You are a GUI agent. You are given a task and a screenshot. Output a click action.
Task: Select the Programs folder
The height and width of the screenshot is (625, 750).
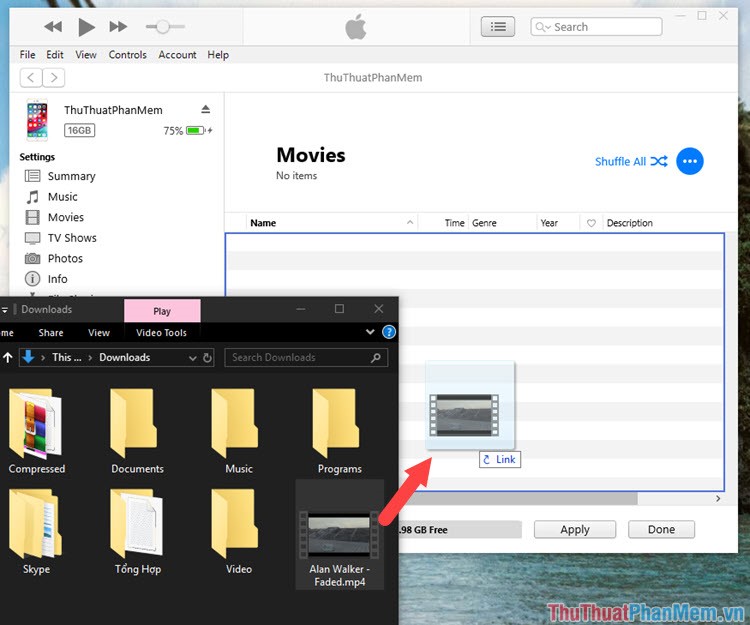click(340, 431)
